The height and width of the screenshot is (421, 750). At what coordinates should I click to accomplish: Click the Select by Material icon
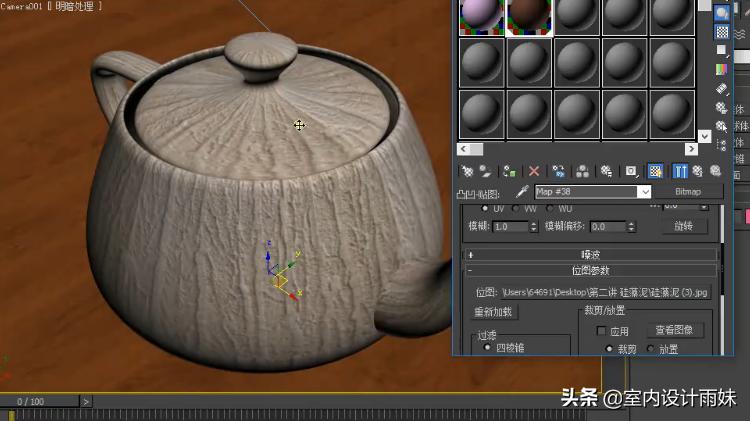click(722, 126)
